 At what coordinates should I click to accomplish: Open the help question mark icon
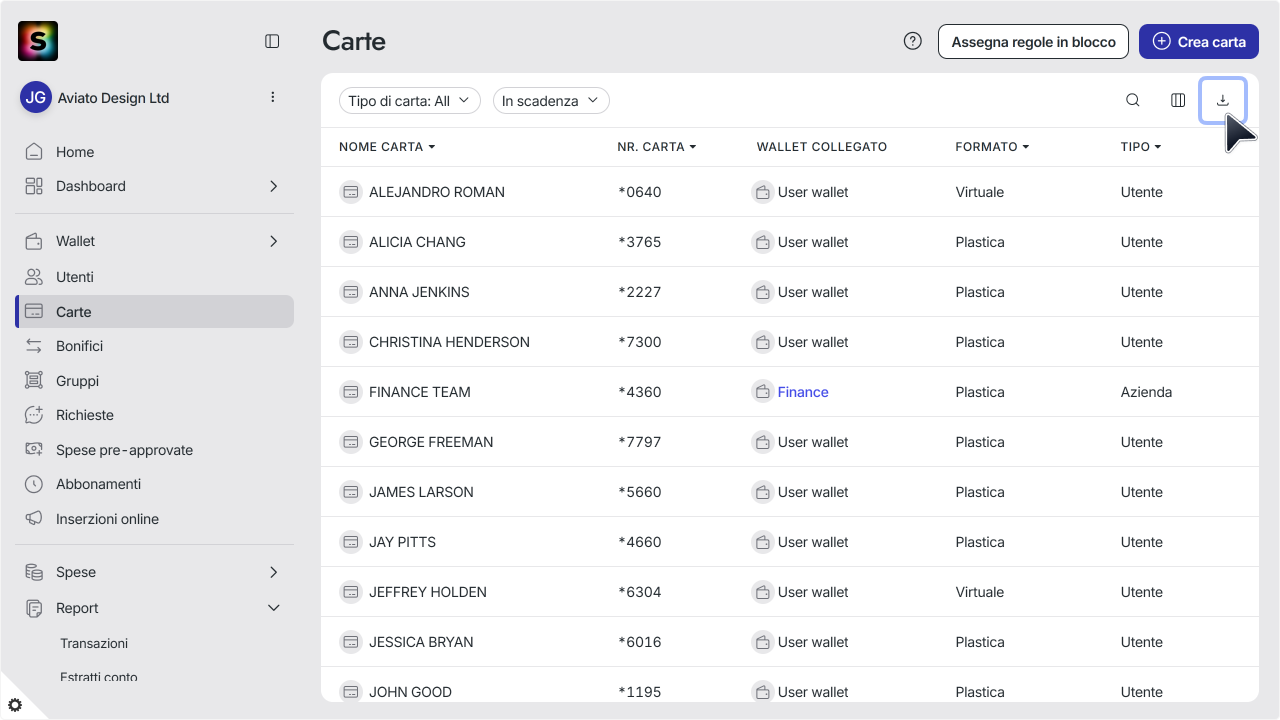pyautogui.click(x=912, y=41)
